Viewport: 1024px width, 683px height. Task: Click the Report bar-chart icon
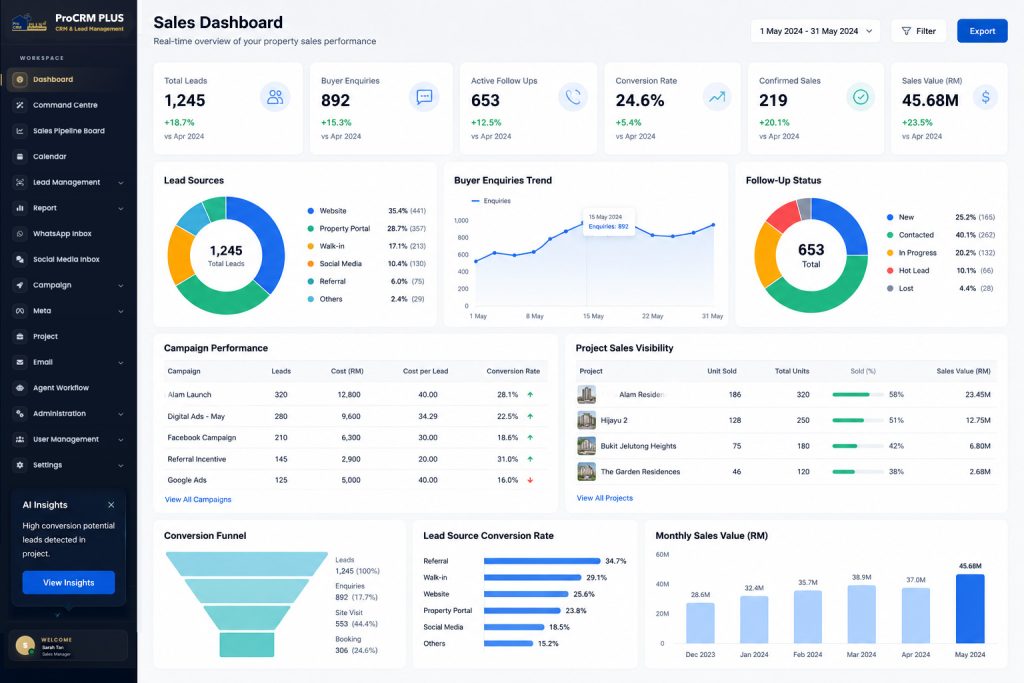pos(20,208)
